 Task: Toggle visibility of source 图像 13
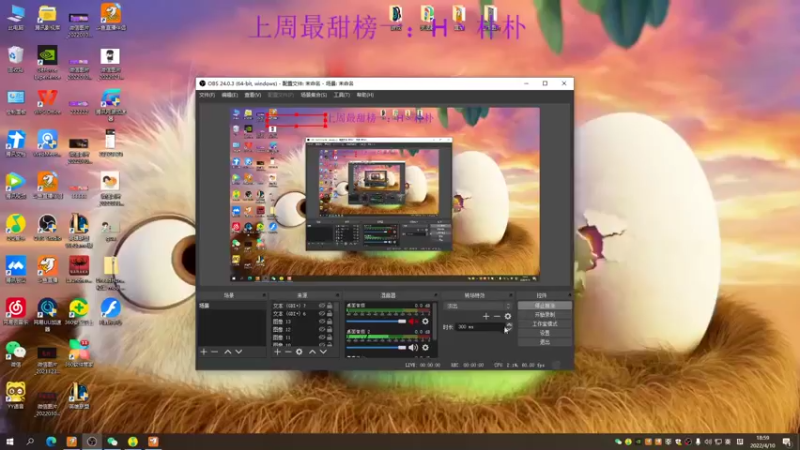pos(322,321)
